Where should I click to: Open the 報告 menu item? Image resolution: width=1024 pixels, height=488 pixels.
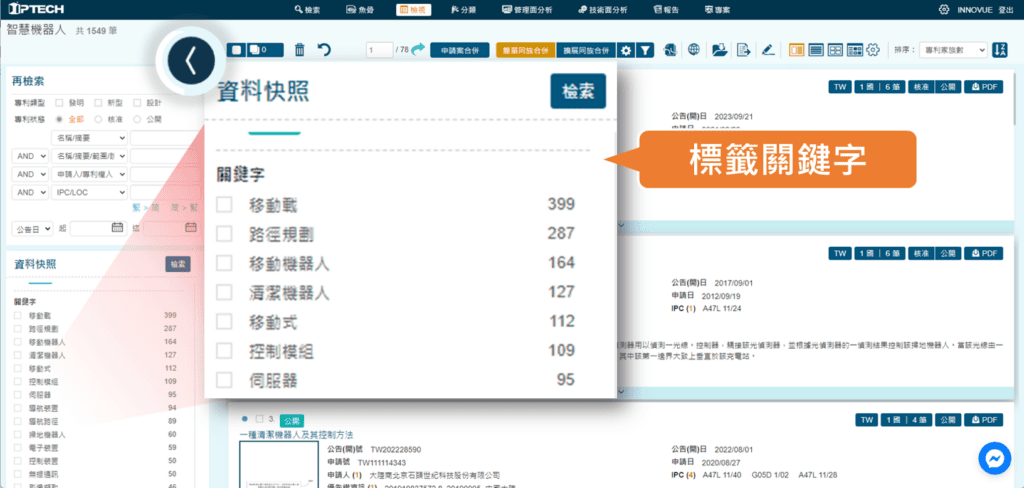point(667,9)
